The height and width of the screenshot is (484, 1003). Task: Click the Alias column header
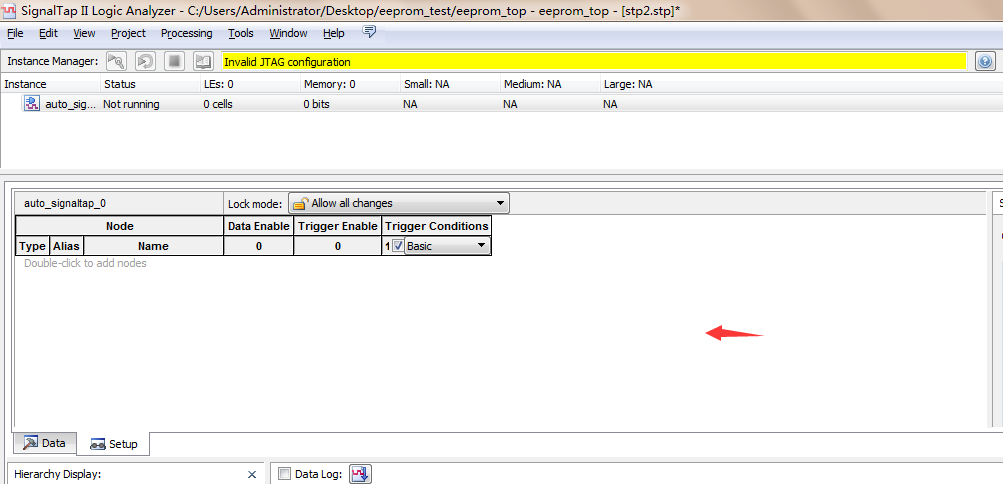(67, 246)
